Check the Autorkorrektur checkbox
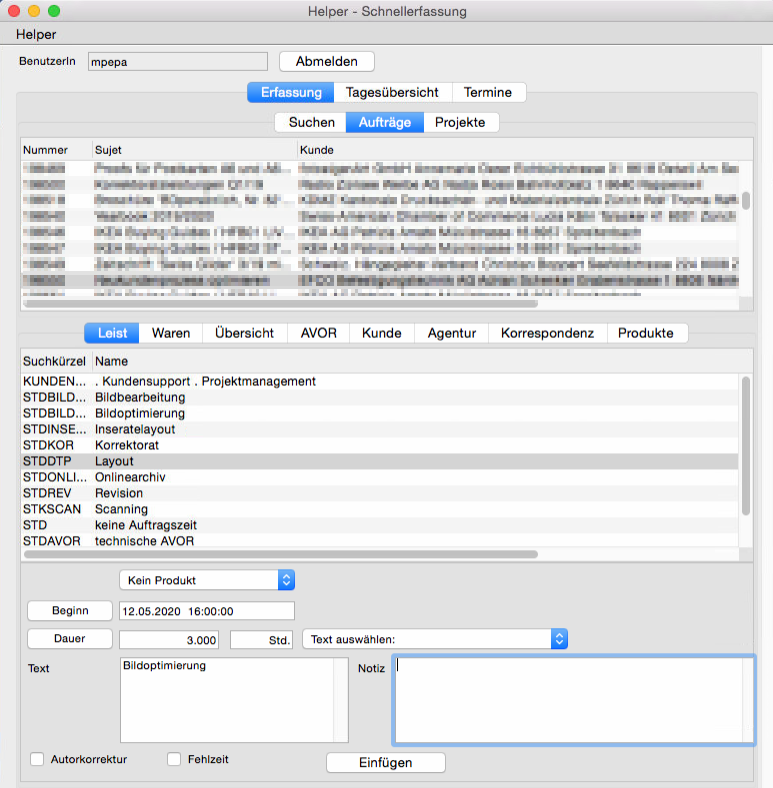Viewport: 773px width, 788px height. (38, 759)
